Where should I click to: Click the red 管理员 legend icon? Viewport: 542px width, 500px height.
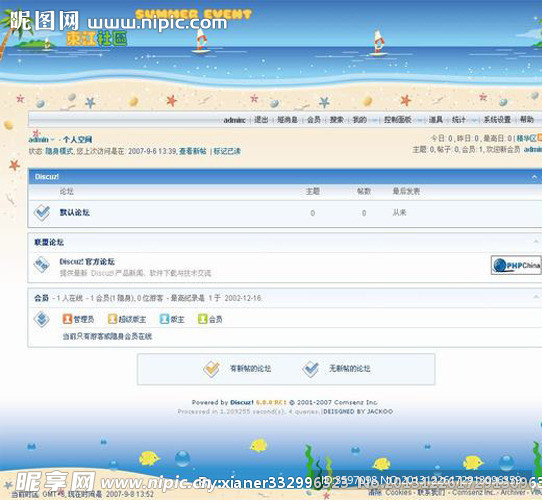[x=67, y=319]
